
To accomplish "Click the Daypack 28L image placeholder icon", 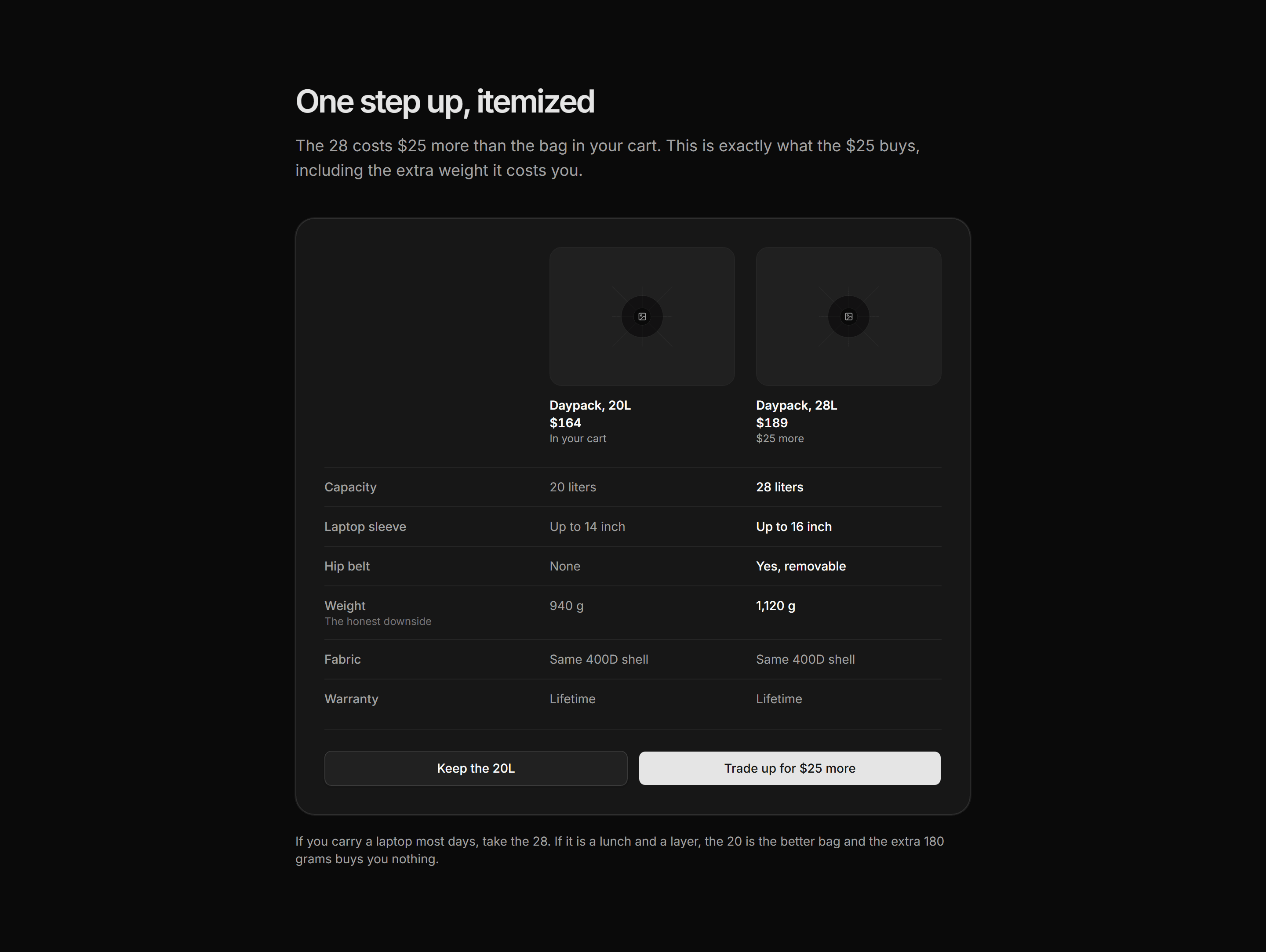I will (849, 316).
